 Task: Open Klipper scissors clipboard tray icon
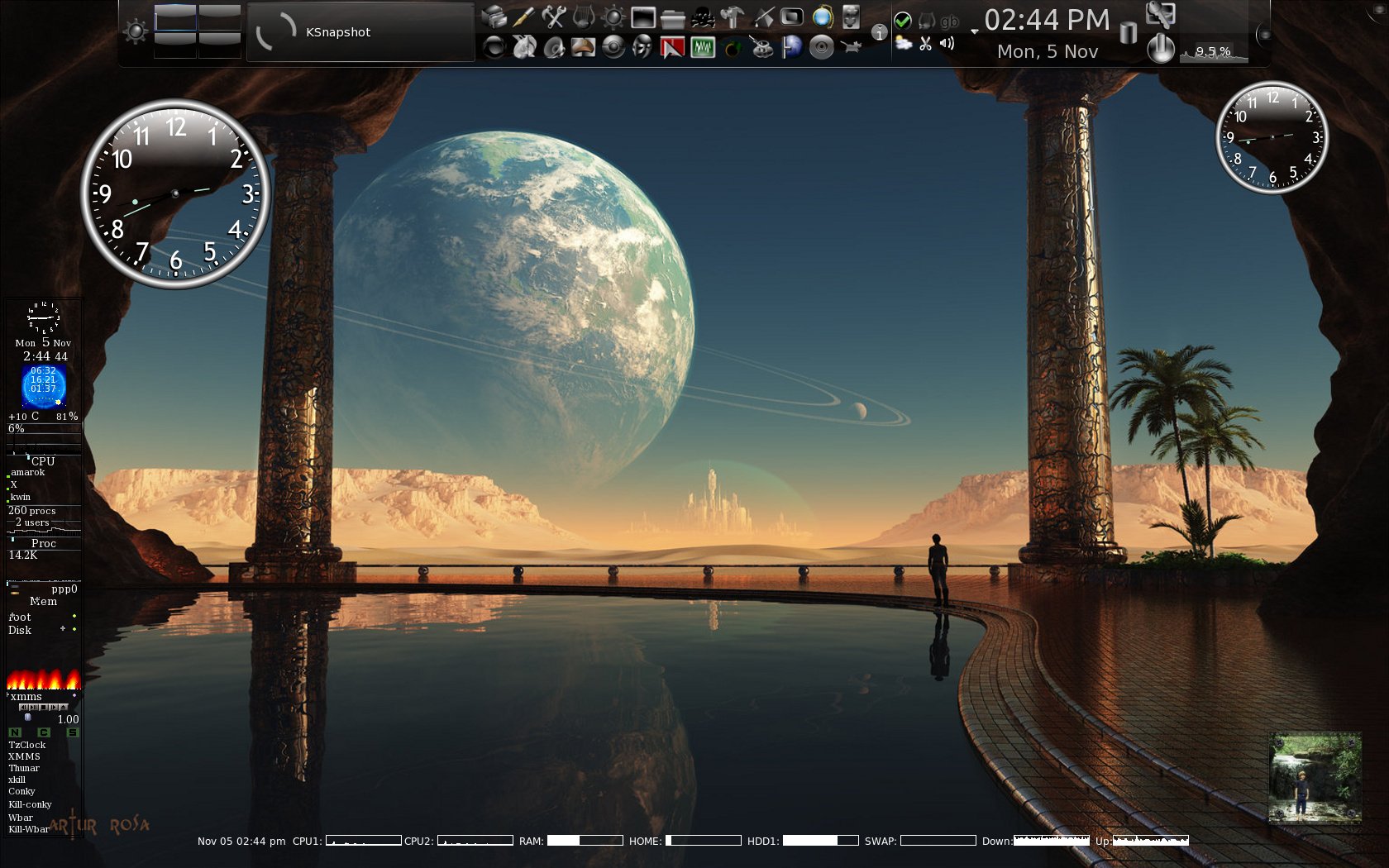(925, 43)
